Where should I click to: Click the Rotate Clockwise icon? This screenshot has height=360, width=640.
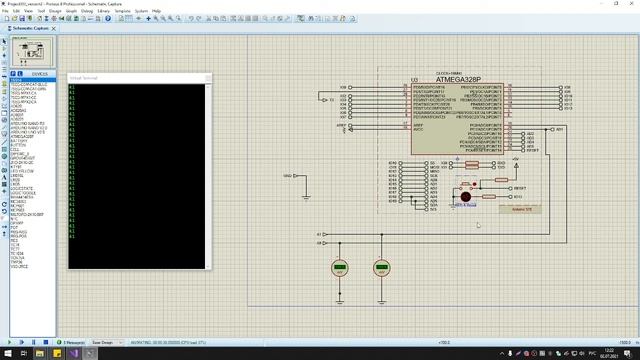[4, 204]
